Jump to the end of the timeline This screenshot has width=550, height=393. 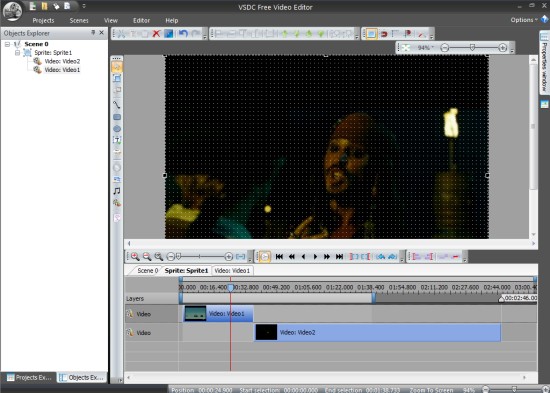(x=339, y=257)
